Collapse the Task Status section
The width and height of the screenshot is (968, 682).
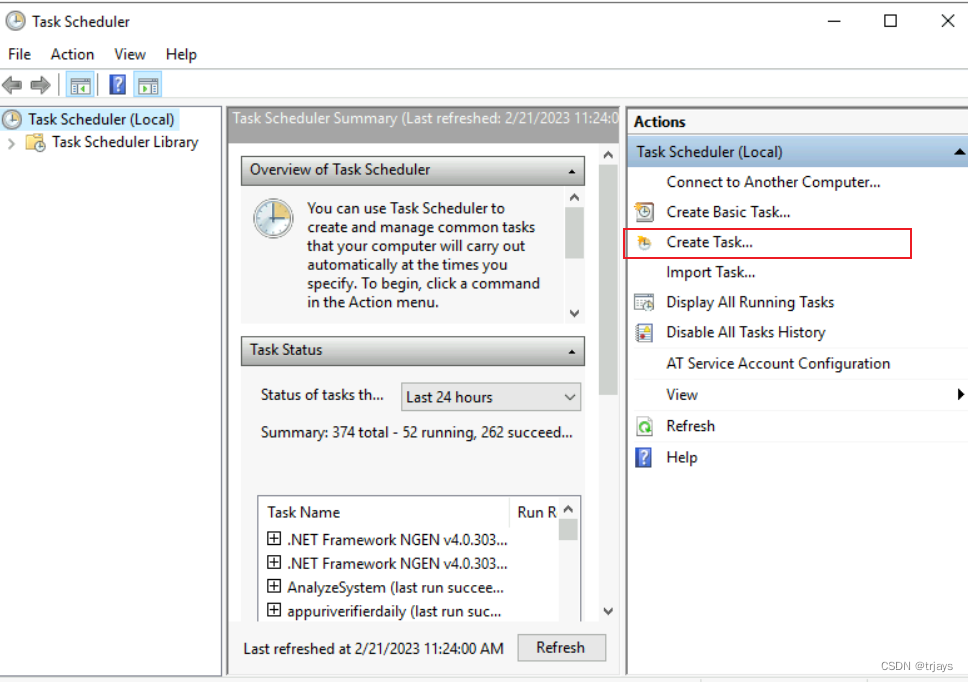click(x=572, y=351)
